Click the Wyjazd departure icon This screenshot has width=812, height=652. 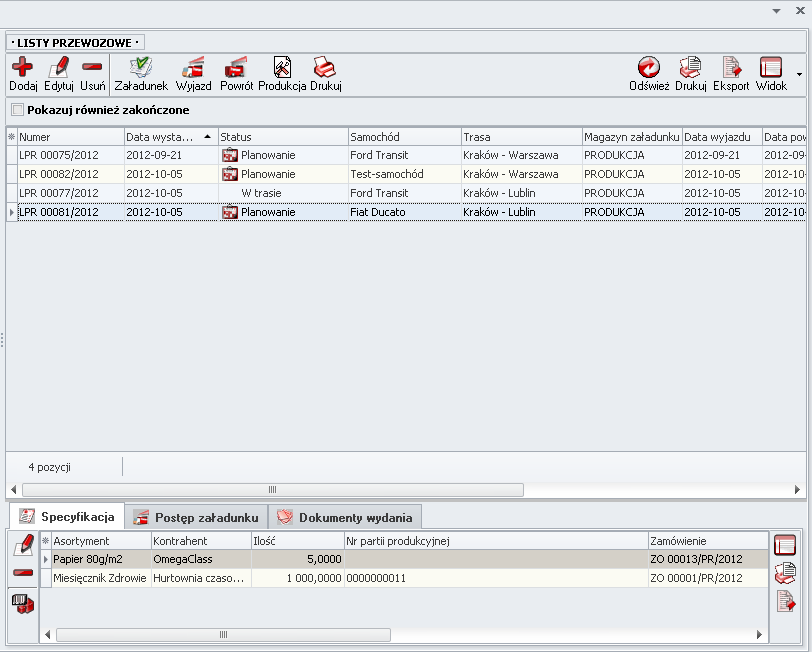(193, 68)
